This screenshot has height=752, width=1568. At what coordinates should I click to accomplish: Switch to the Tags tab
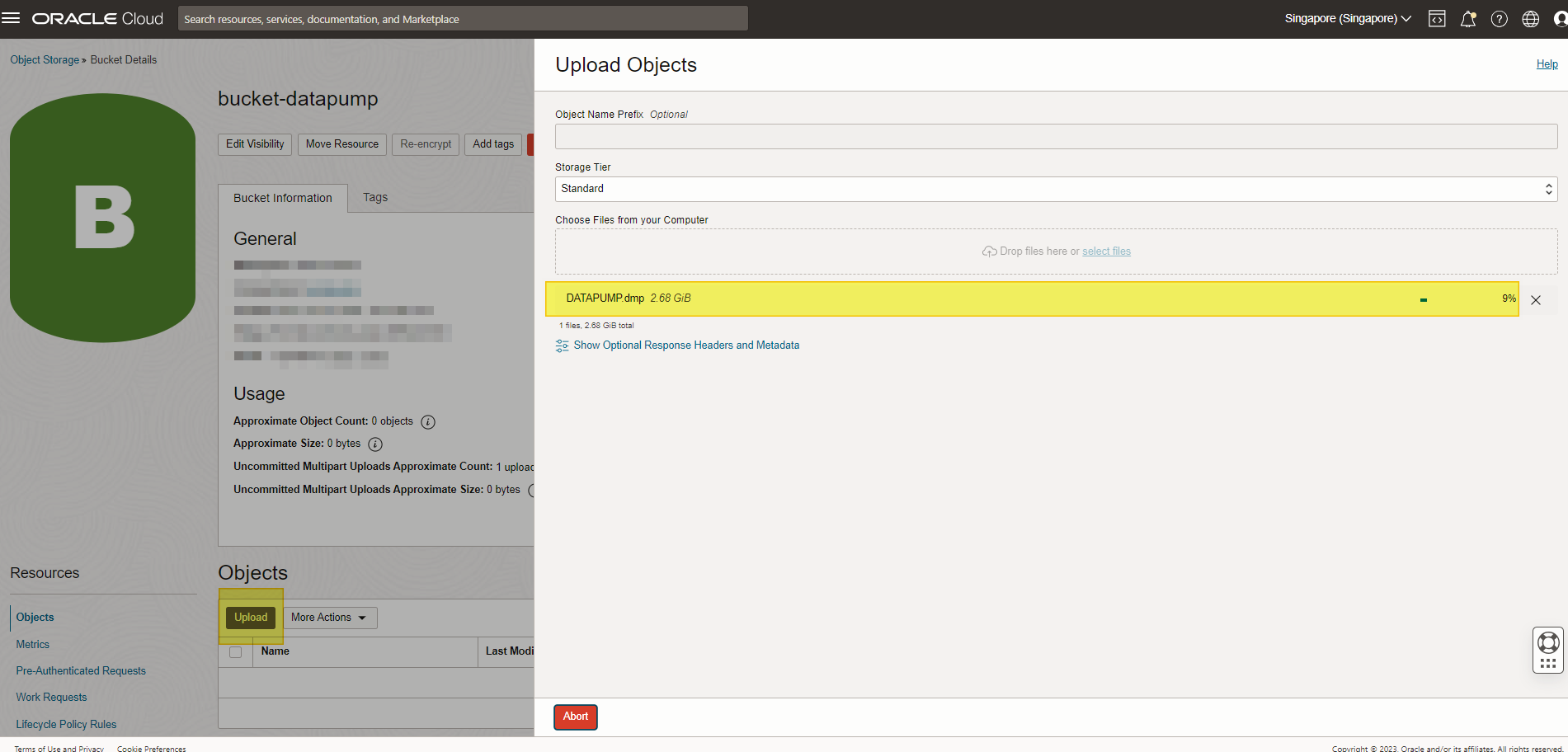[x=375, y=197]
